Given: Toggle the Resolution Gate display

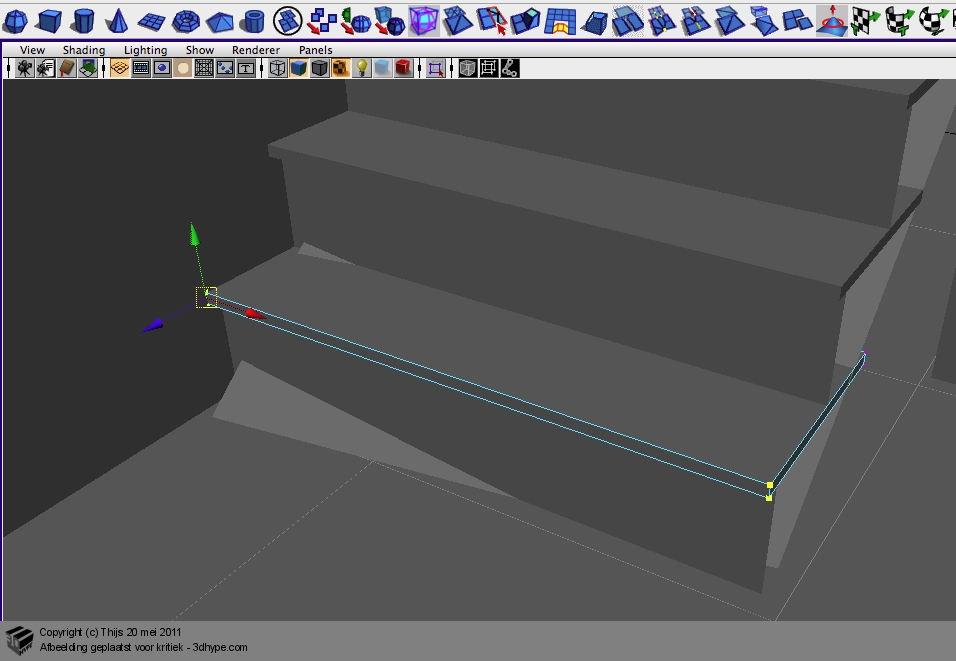Looking at the screenshot, I should pyautogui.click(x=162, y=68).
